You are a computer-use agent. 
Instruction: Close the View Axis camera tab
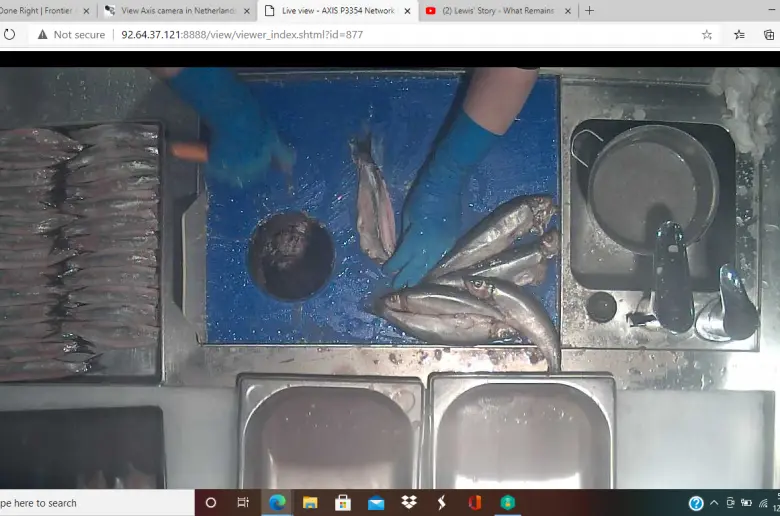pos(246,11)
